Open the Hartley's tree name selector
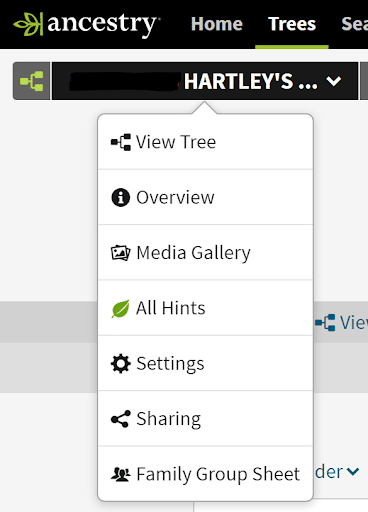368x512 pixels. click(x=205, y=81)
